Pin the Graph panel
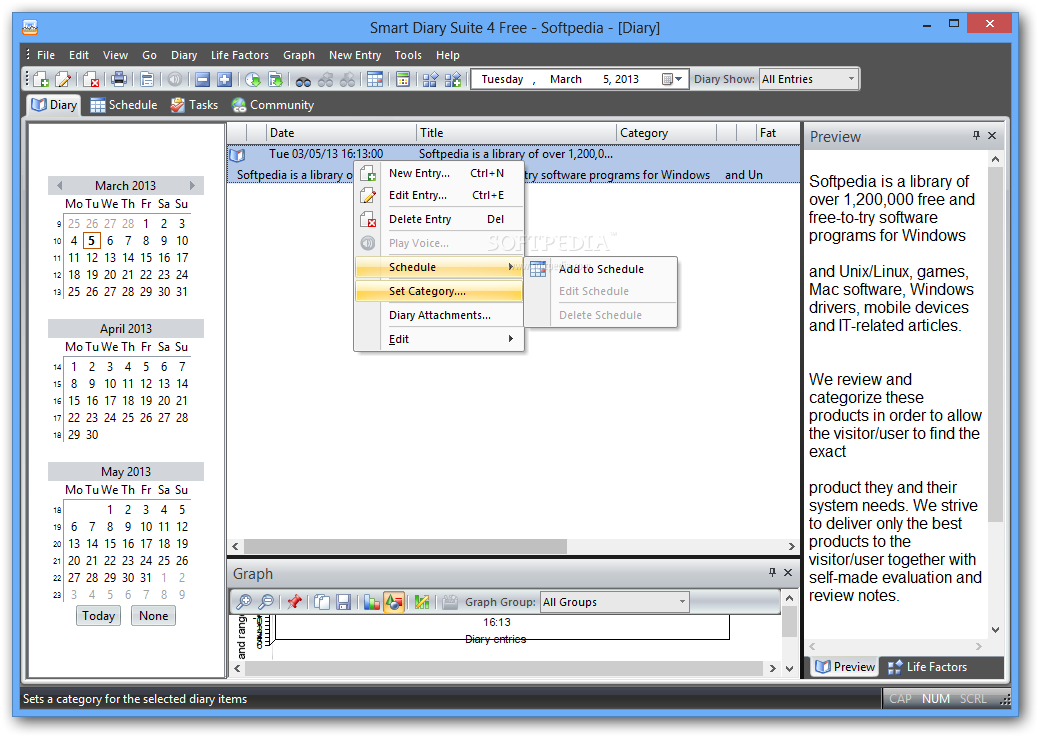Image resolution: width=1039 pixels, height=737 pixels. pyautogui.click(x=772, y=572)
